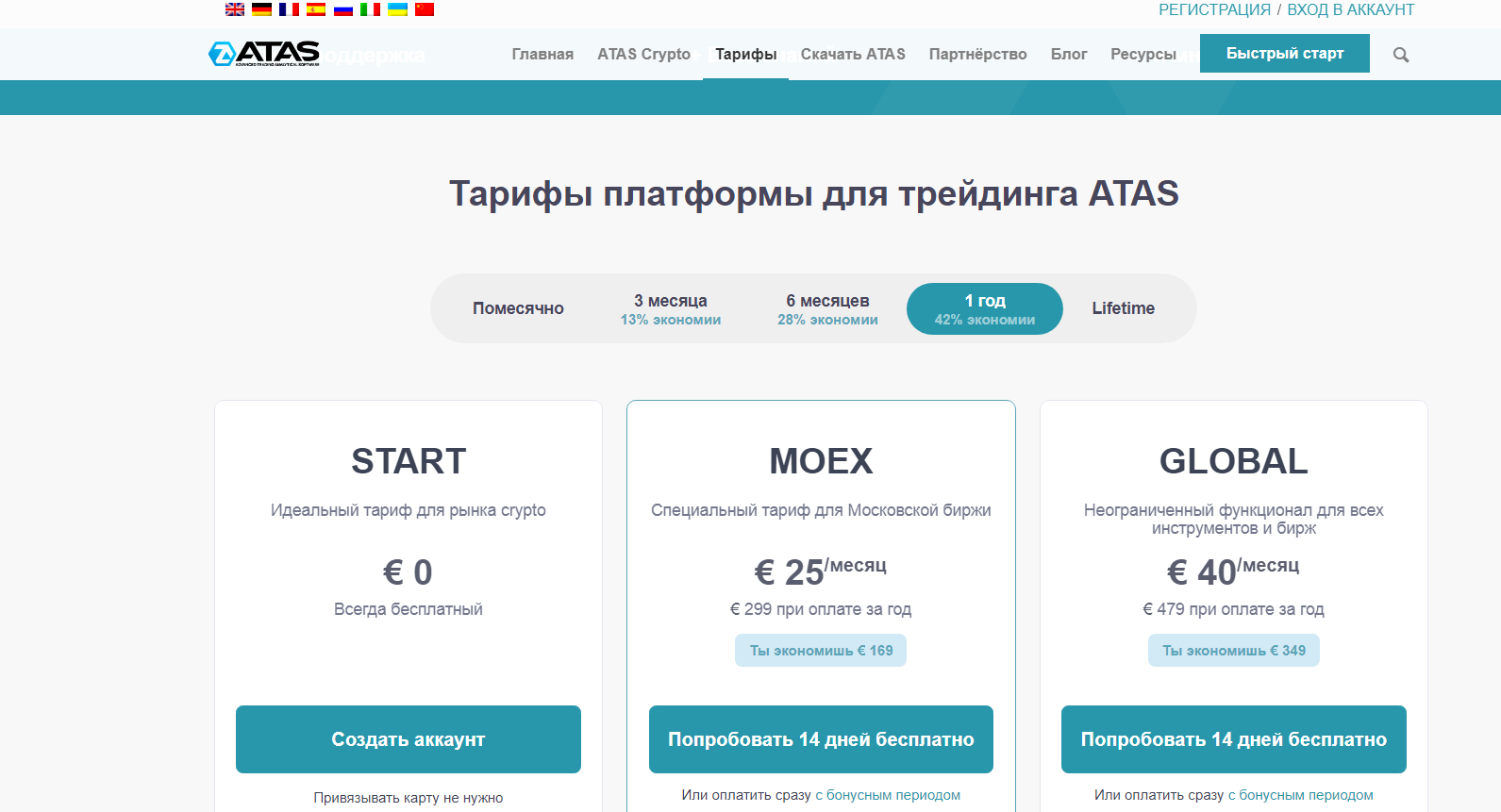
Task: Open the Скачать ATAS menu item
Action: 853,54
